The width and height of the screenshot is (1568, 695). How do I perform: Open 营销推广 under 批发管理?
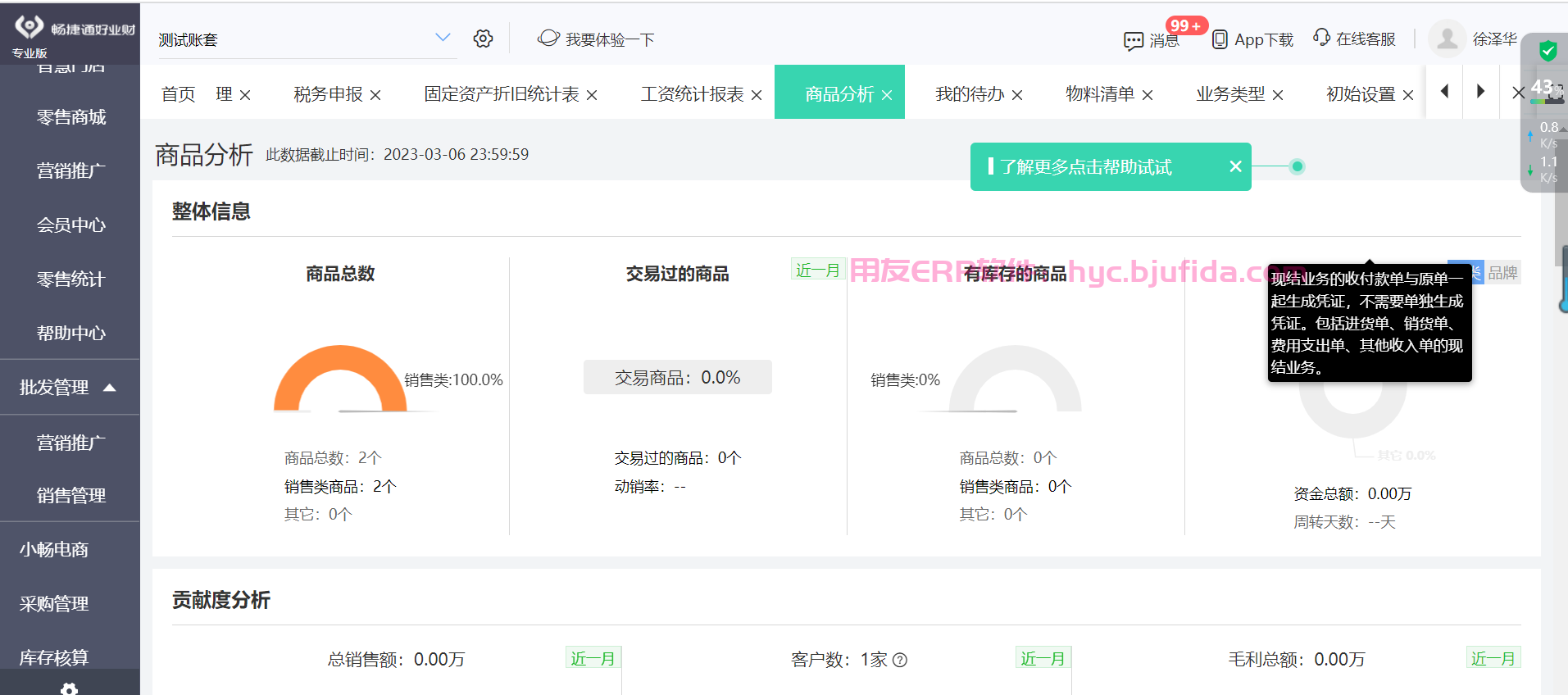coord(70,443)
